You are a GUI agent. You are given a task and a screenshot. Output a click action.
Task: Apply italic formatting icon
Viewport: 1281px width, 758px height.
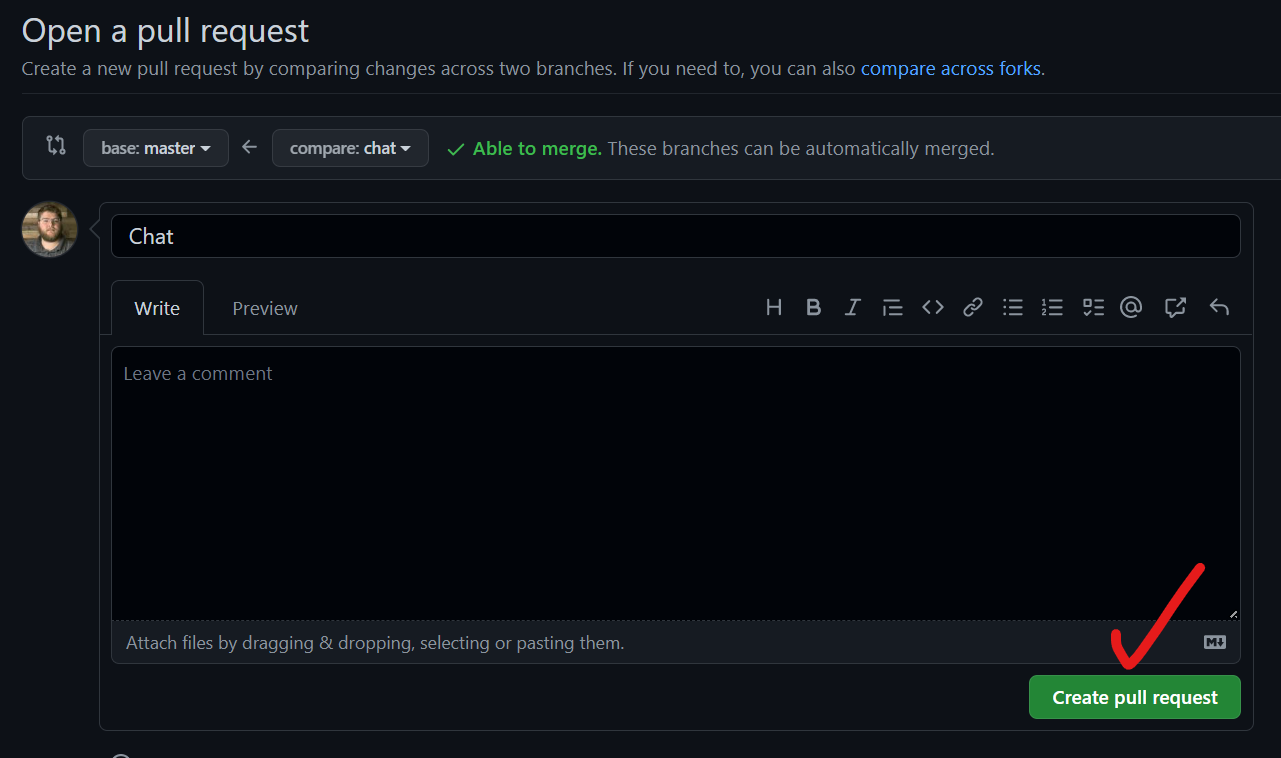[x=852, y=308]
